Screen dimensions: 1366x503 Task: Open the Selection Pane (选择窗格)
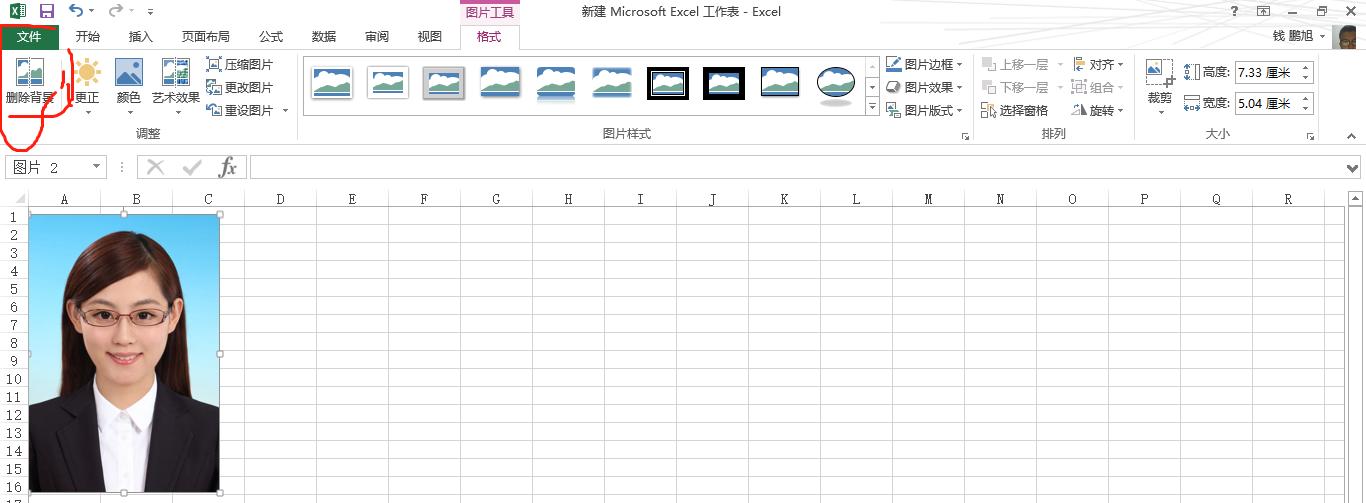coord(1015,110)
